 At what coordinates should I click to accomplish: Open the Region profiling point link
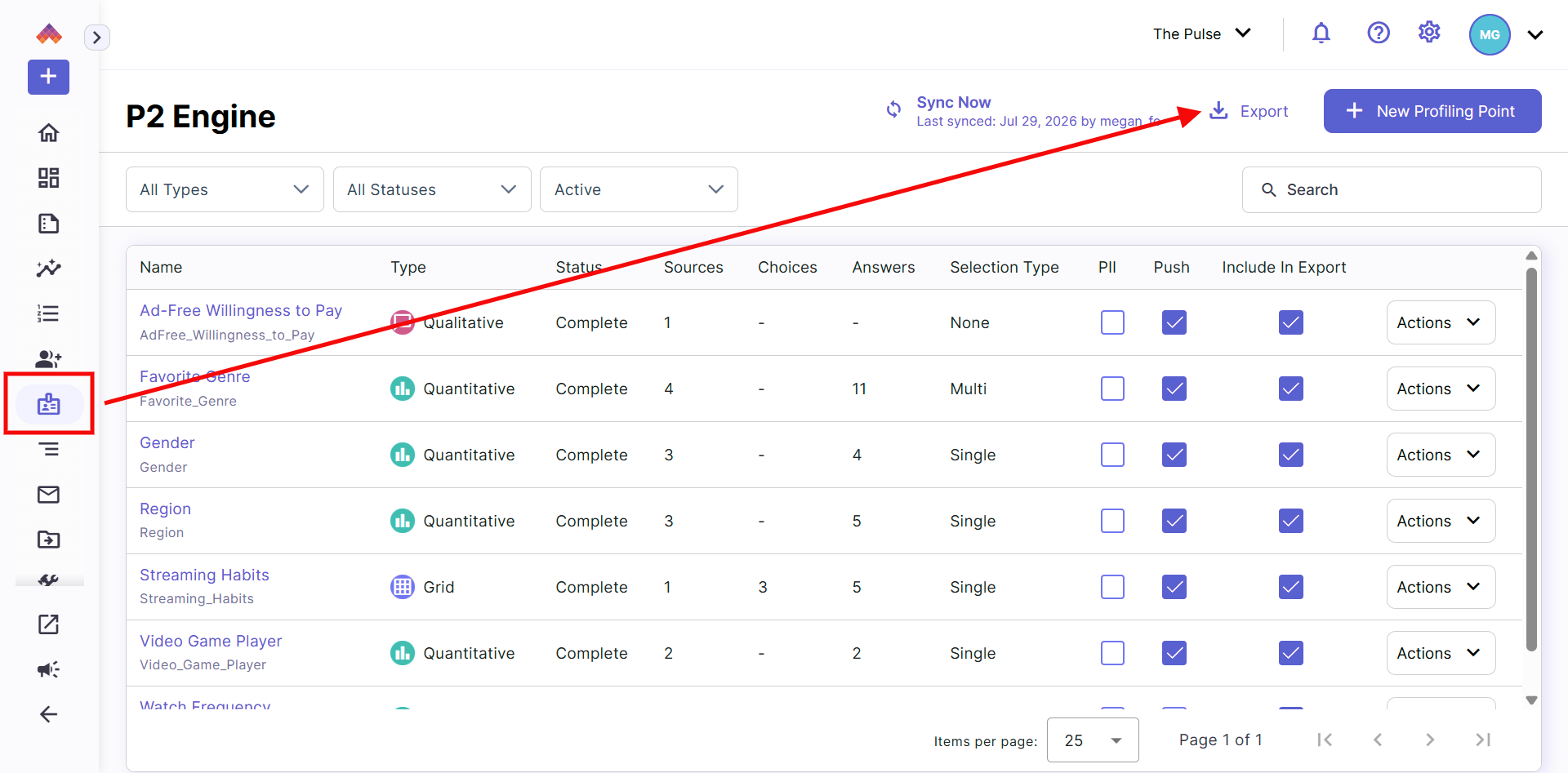point(165,509)
